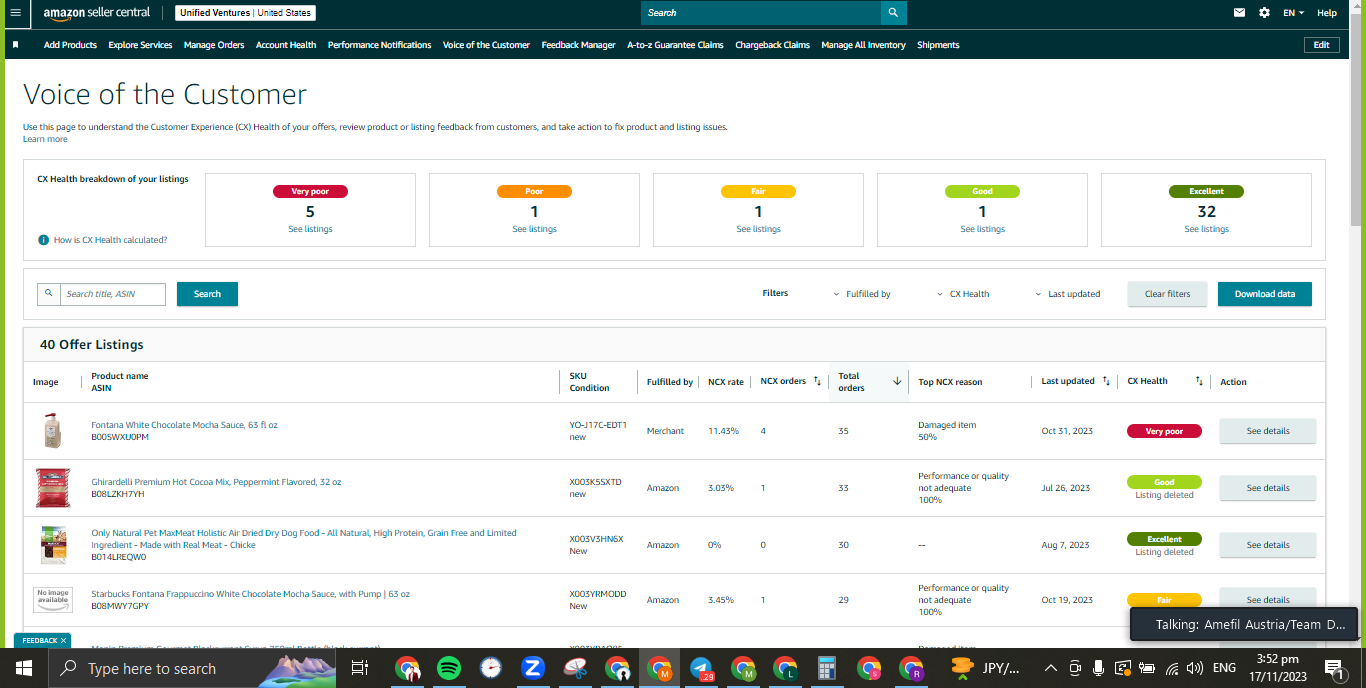Screen dimensions: 1366x688
Task: Click the teal Search button
Action: coord(207,294)
